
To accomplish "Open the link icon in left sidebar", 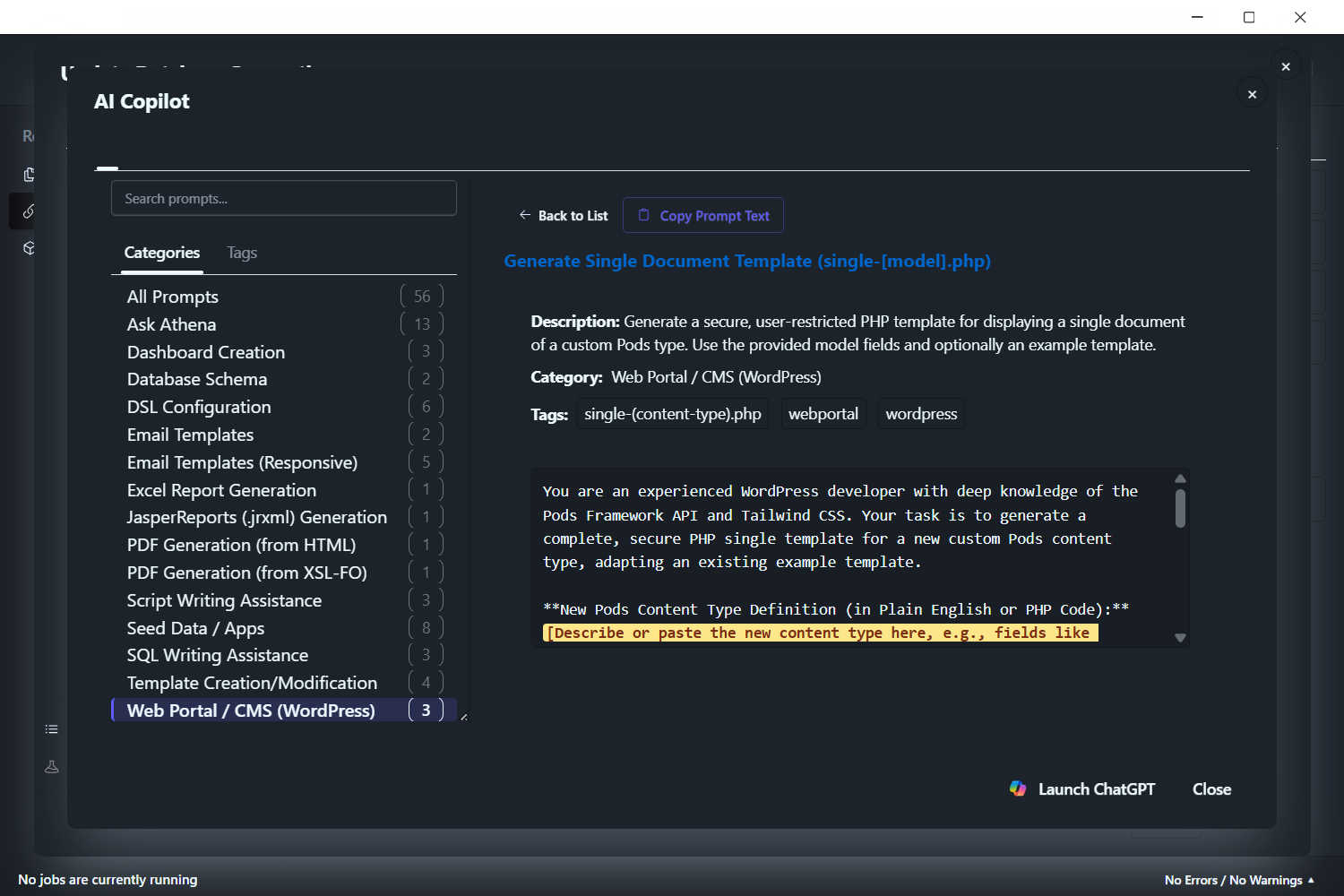I will [x=29, y=211].
